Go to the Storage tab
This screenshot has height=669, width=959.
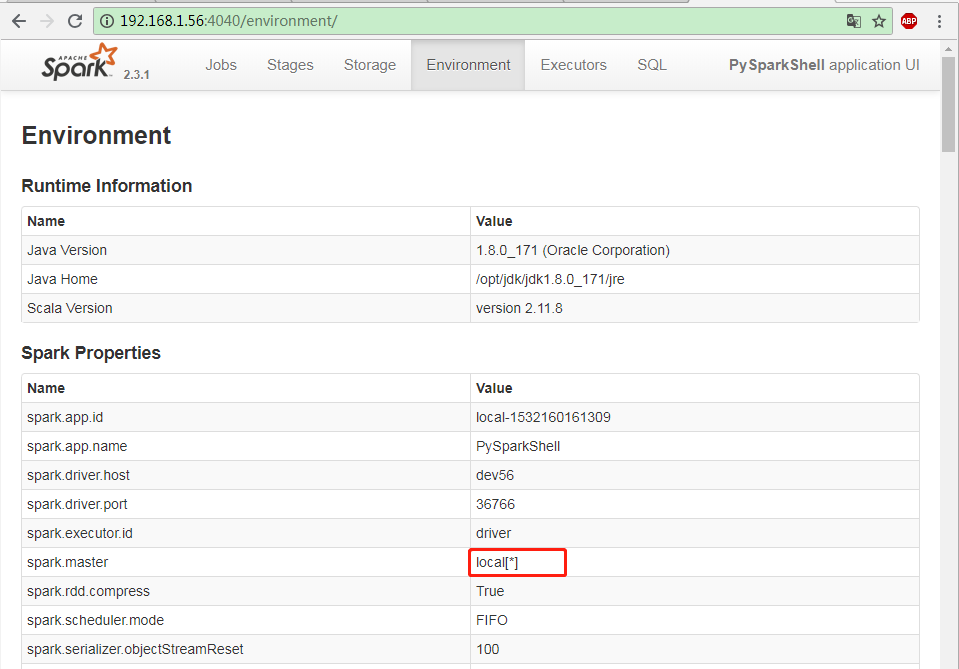370,65
